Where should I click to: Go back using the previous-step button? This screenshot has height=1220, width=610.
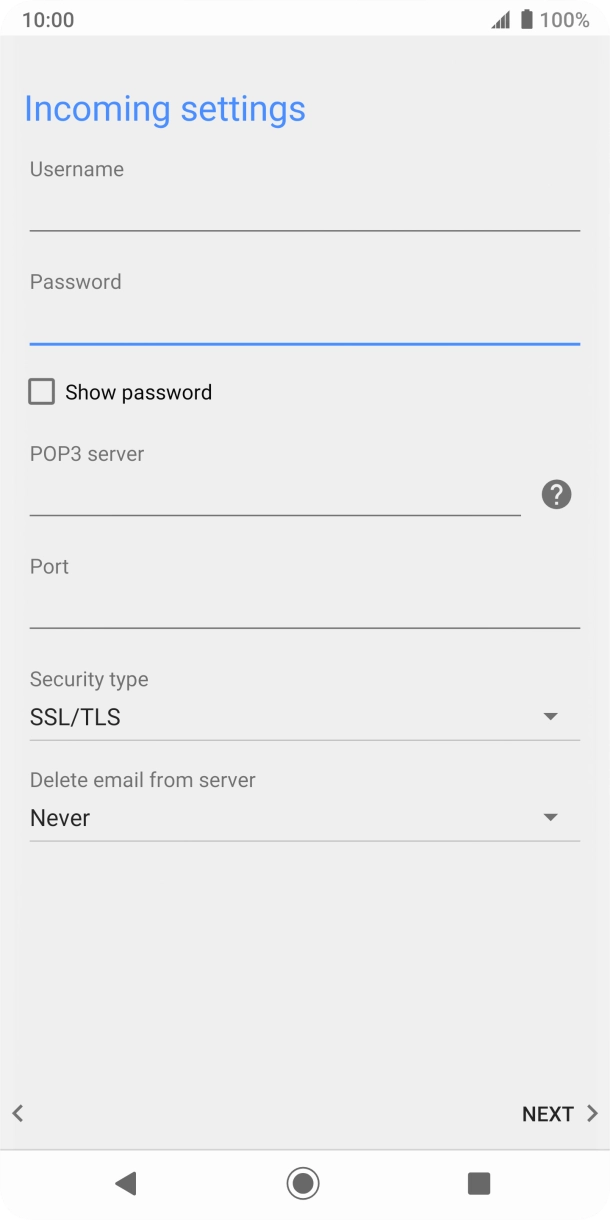16,1113
